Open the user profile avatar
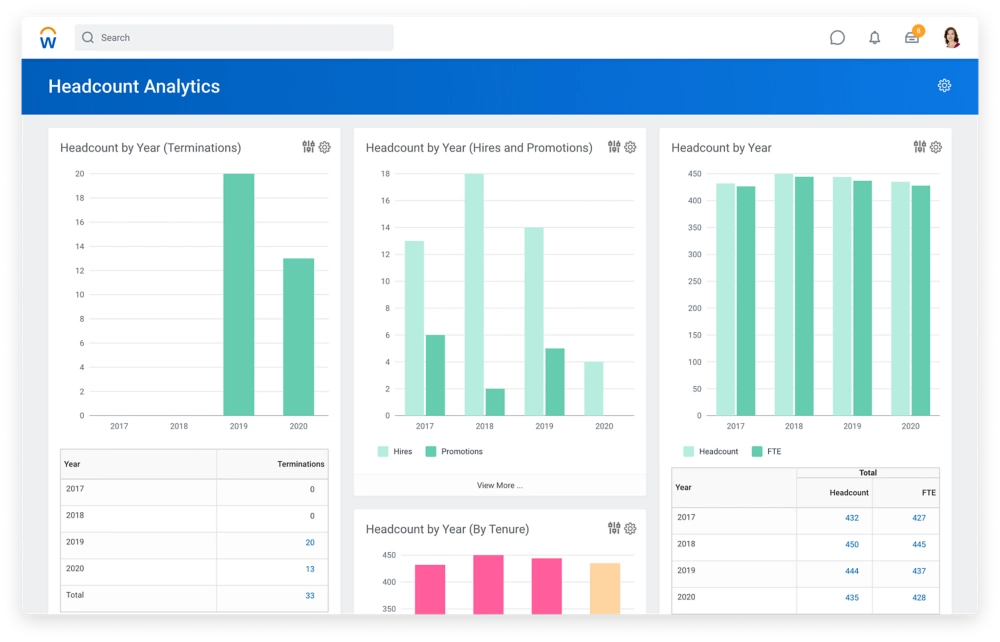The width and height of the screenshot is (1000, 642). coord(951,38)
